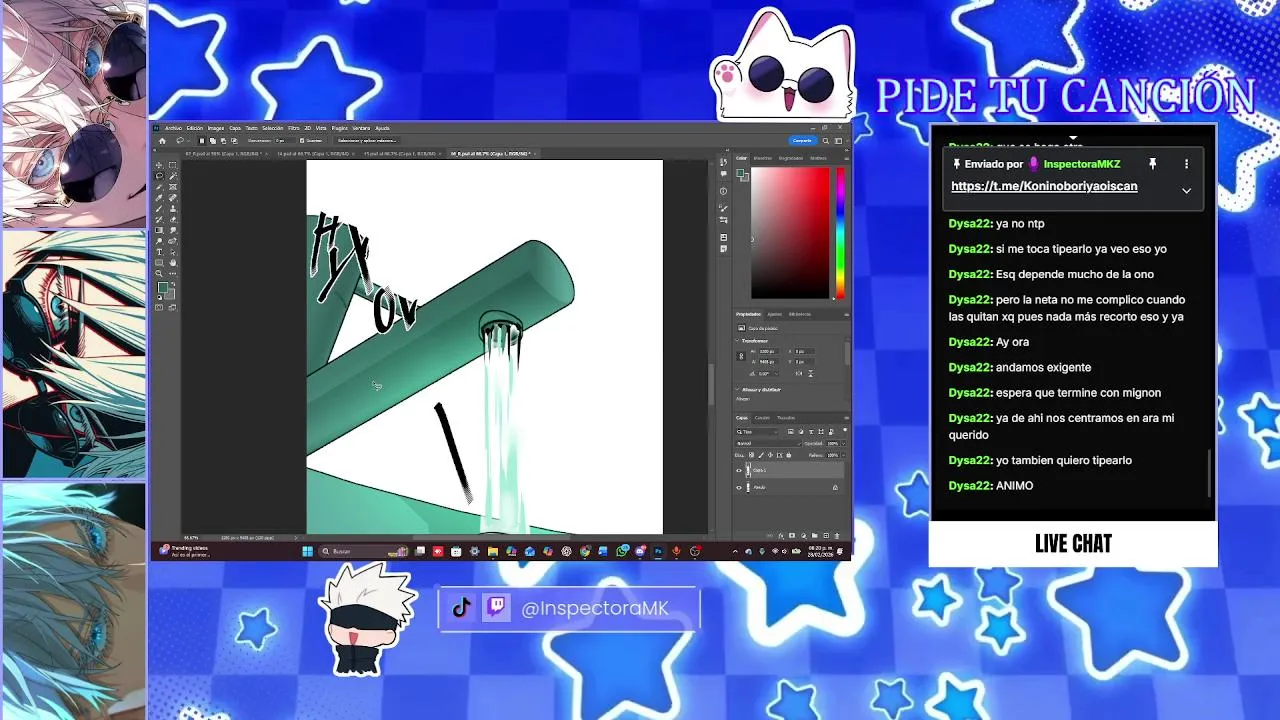The height and width of the screenshot is (720, 1280).
Task: Select the Eyedropper tool
Action: [x=159, y=198]
